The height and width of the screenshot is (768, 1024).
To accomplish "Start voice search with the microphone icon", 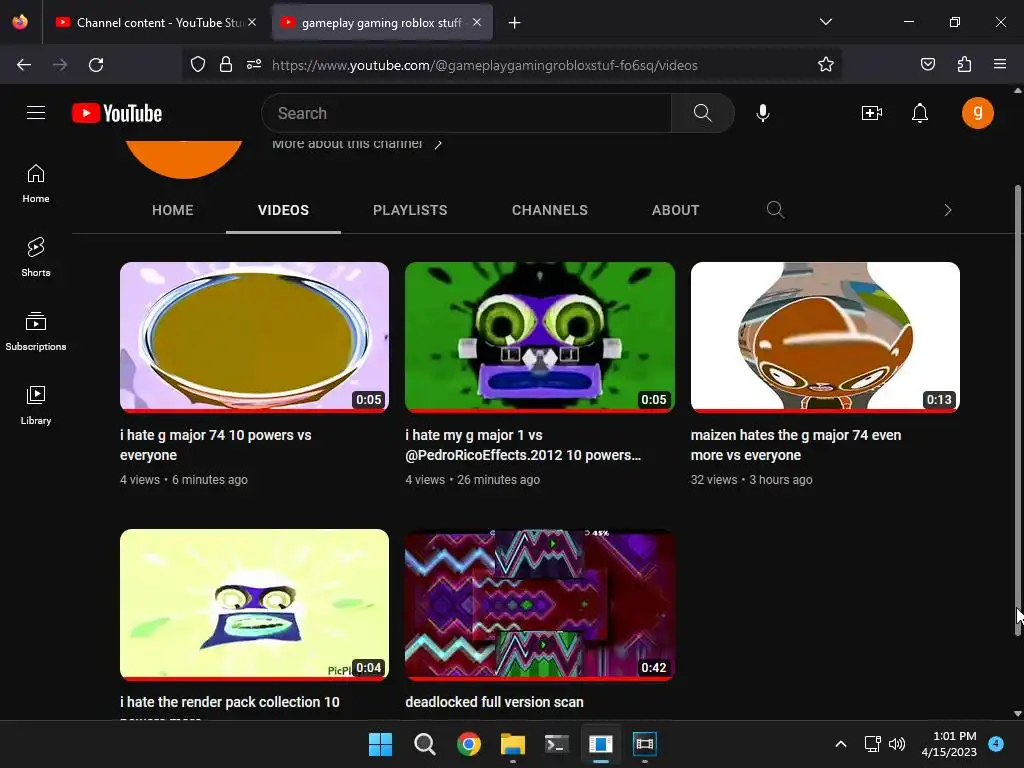I will 763,113.
